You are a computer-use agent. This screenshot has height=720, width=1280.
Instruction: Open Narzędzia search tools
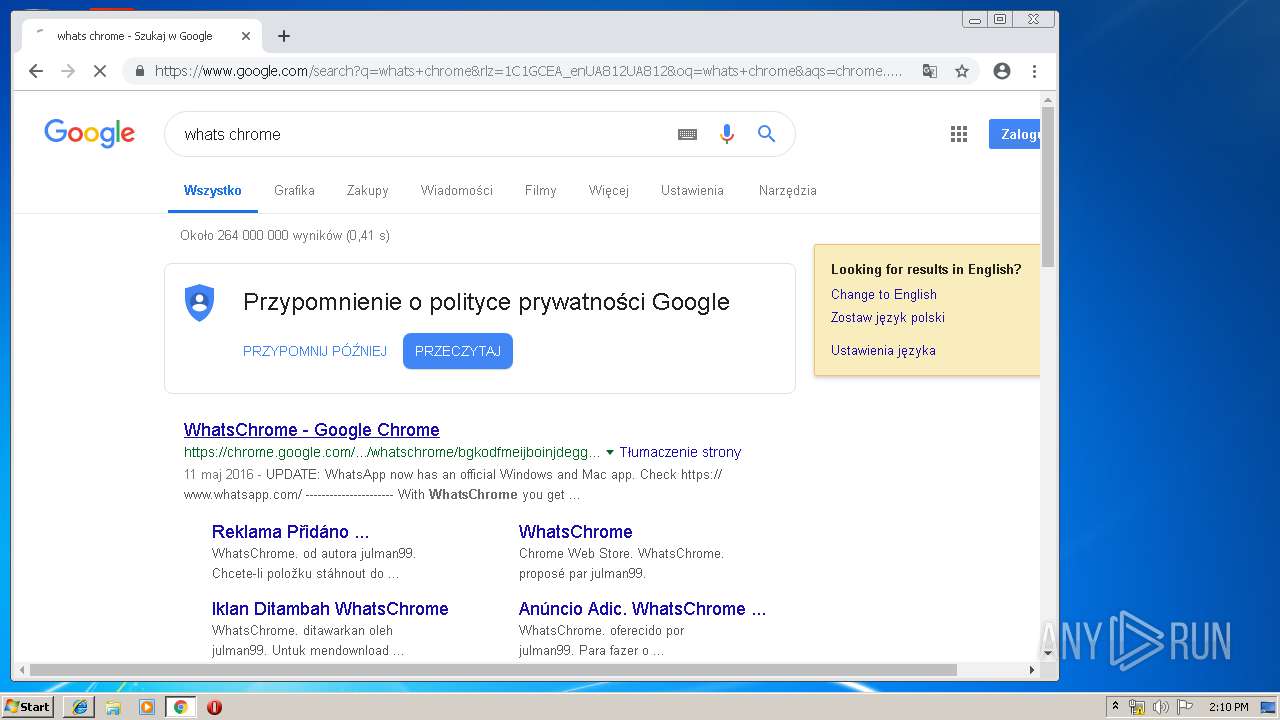788,190
